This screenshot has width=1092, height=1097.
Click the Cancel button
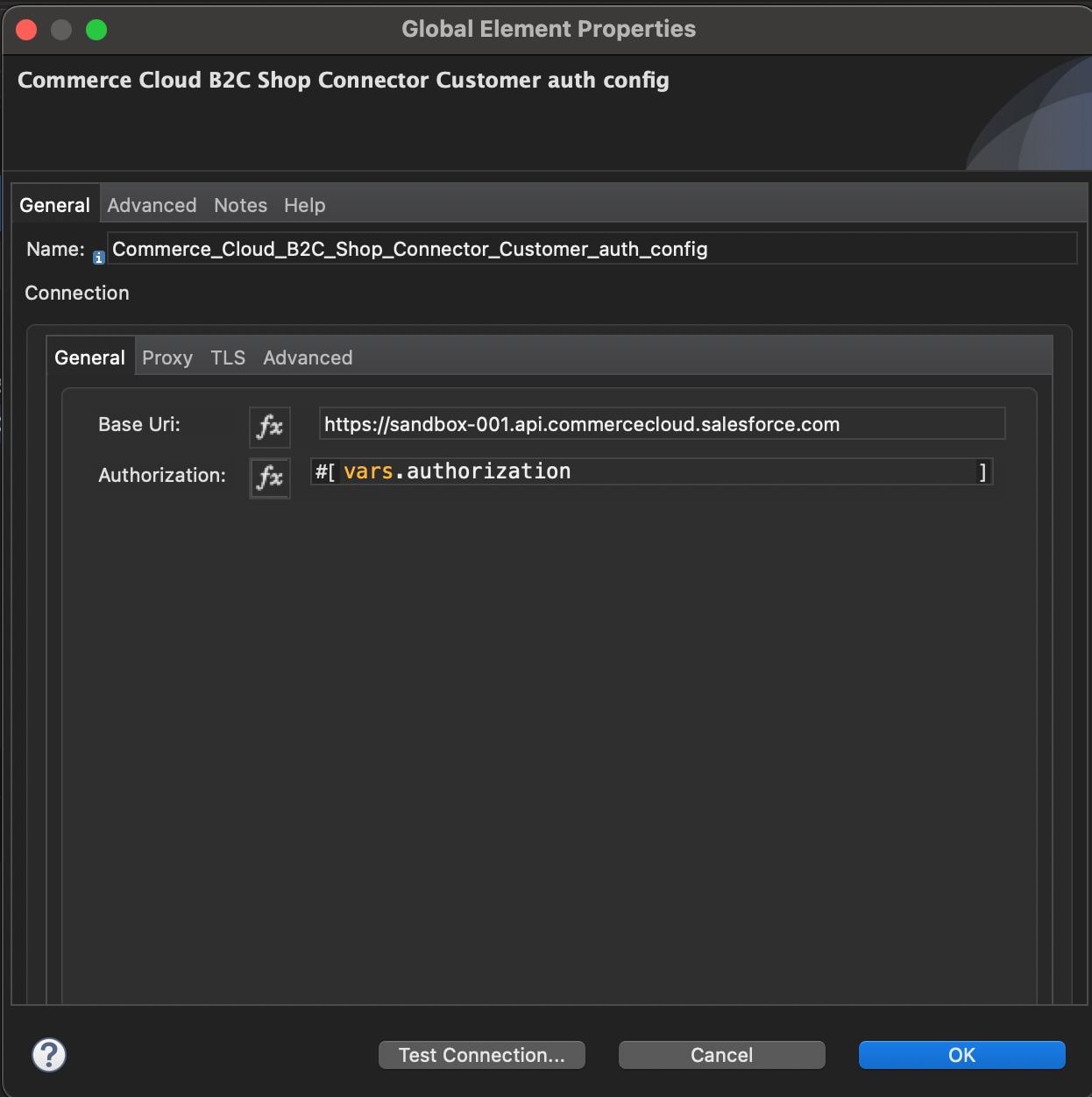coord(722,1055)
